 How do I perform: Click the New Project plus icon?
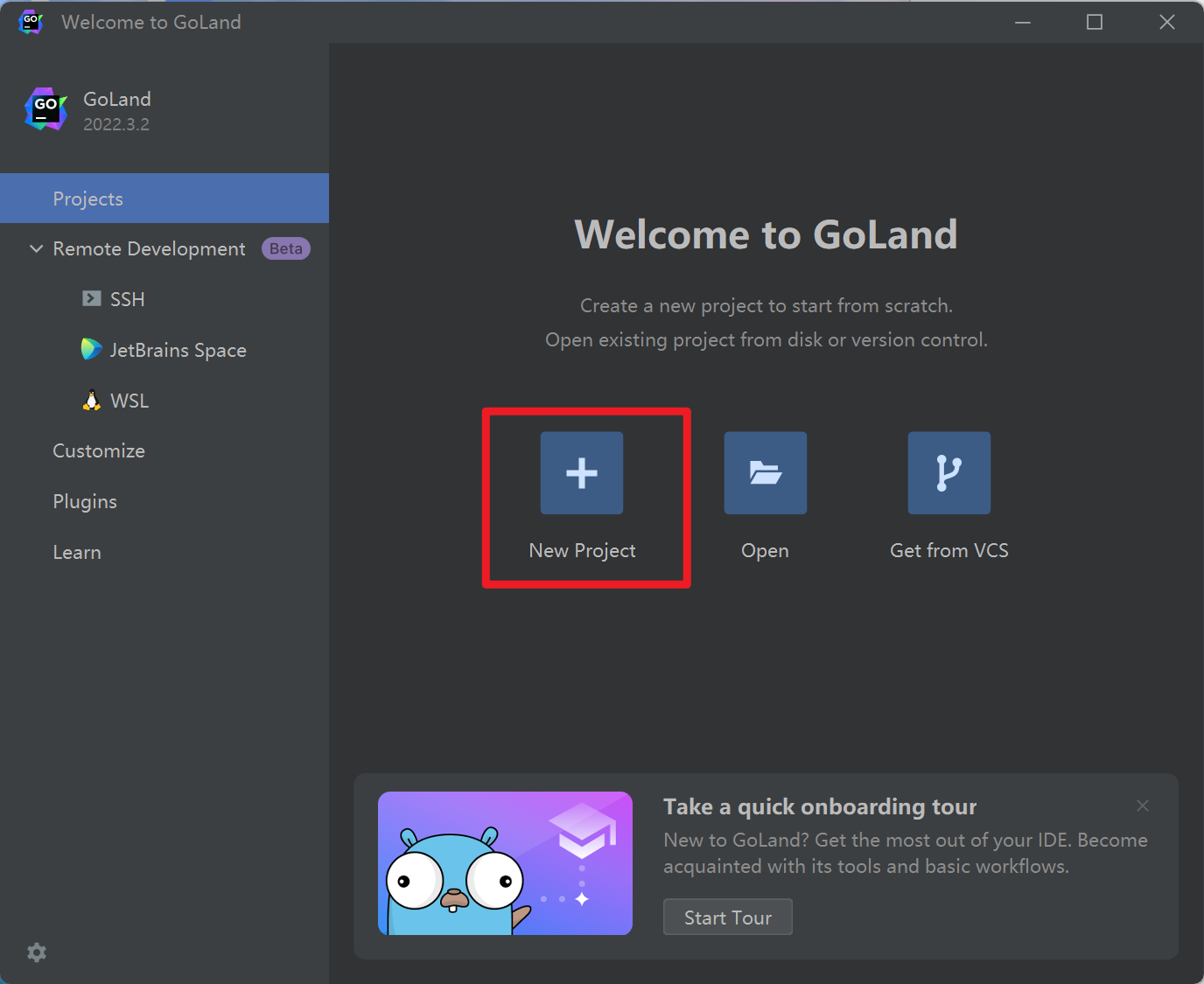[x=582, y=472]
